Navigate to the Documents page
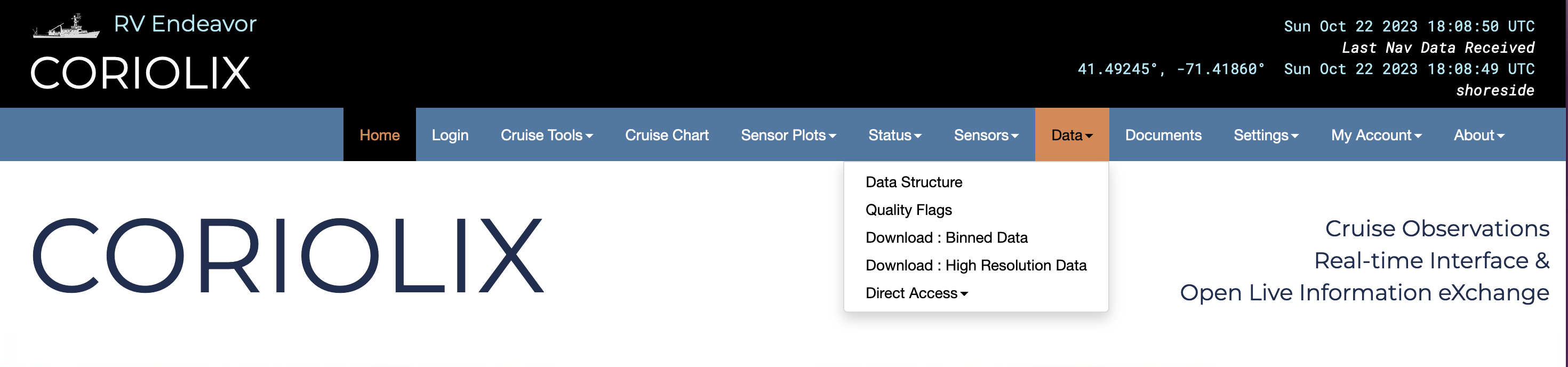Viewport: 1568px width, 367px height. [x=1163, y=135]
